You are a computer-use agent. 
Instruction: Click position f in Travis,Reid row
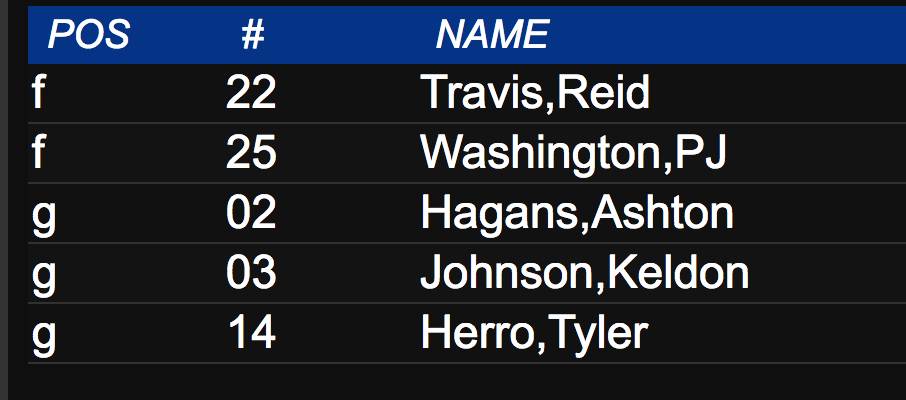point(38,92)
